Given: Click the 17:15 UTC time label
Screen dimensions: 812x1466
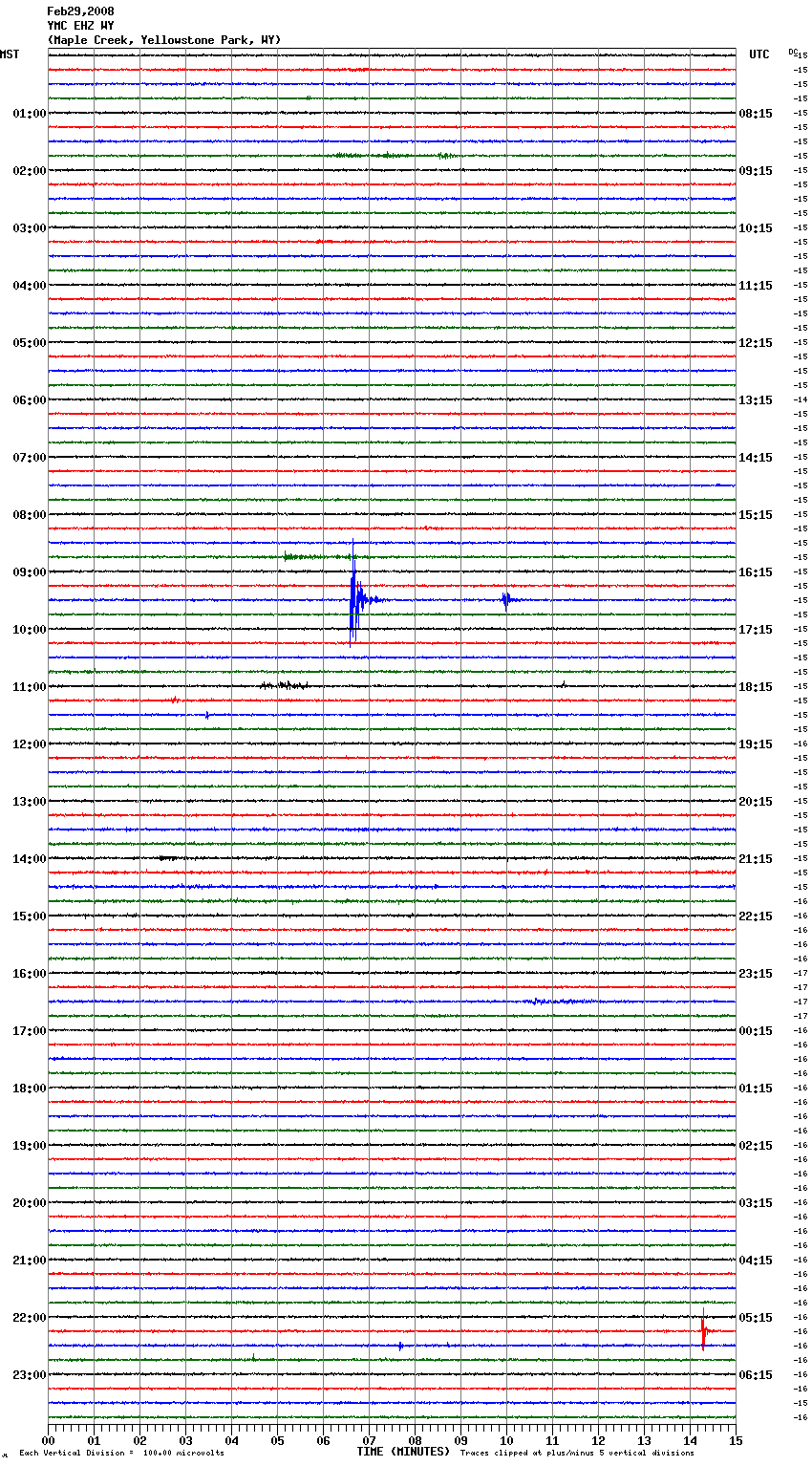Looking at the screenshot, I should tap(756, 630).
